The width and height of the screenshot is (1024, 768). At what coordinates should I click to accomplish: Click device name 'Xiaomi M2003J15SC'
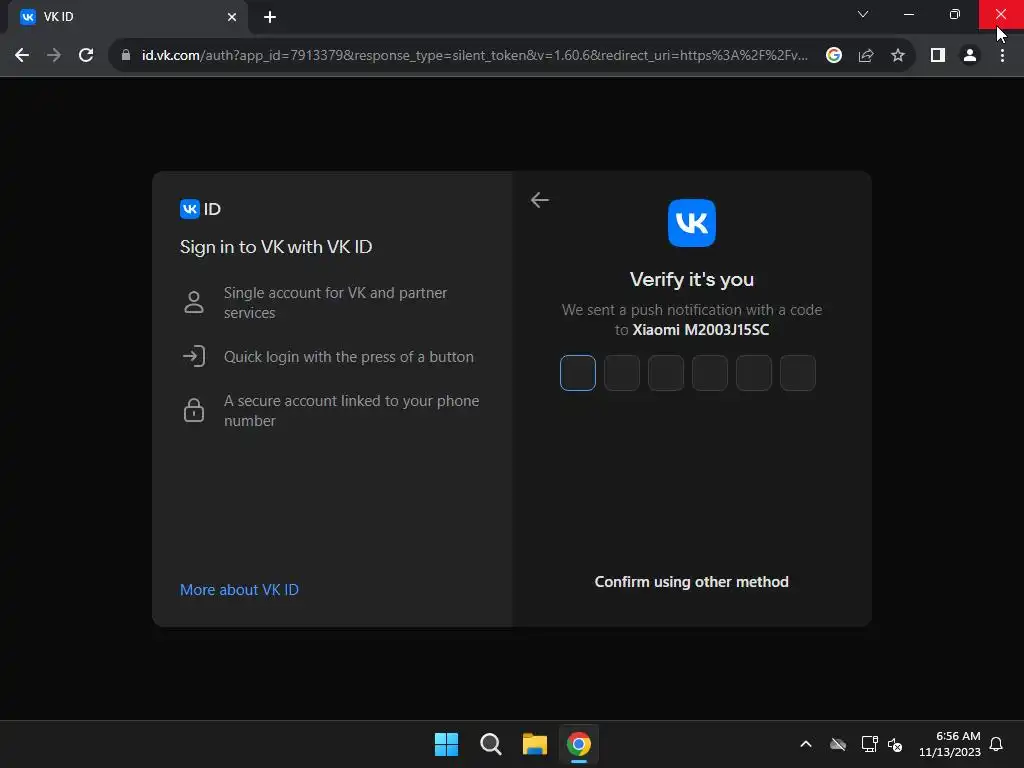pyautogui.click(x=701, y=330)
